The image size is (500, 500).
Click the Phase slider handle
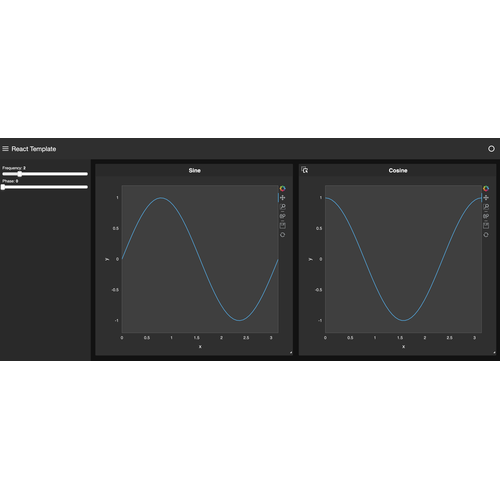coord(3,187)
